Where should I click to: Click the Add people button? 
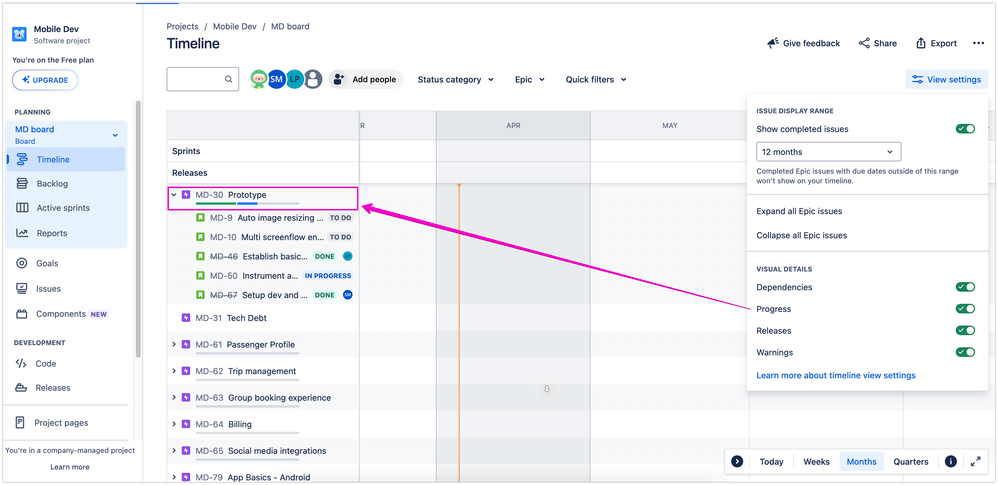(x=365, y=80)
